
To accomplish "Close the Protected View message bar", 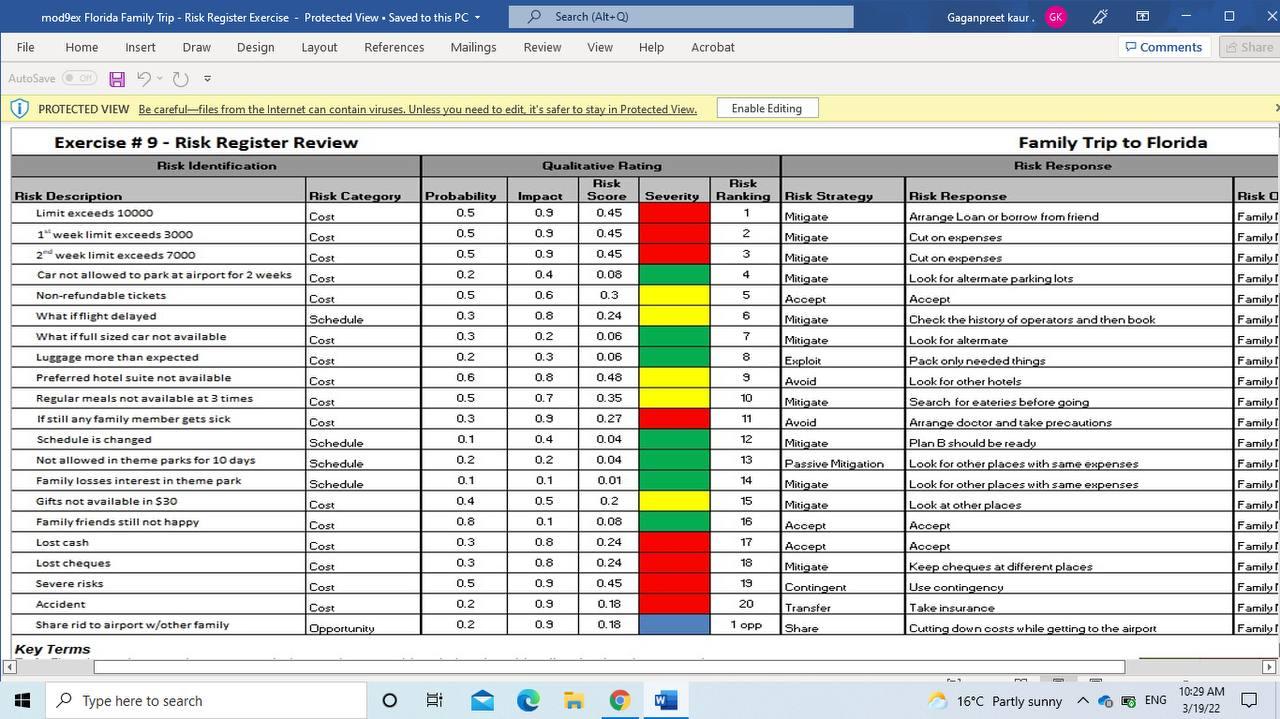I will pyautogui.click(x=1275, y=108).
